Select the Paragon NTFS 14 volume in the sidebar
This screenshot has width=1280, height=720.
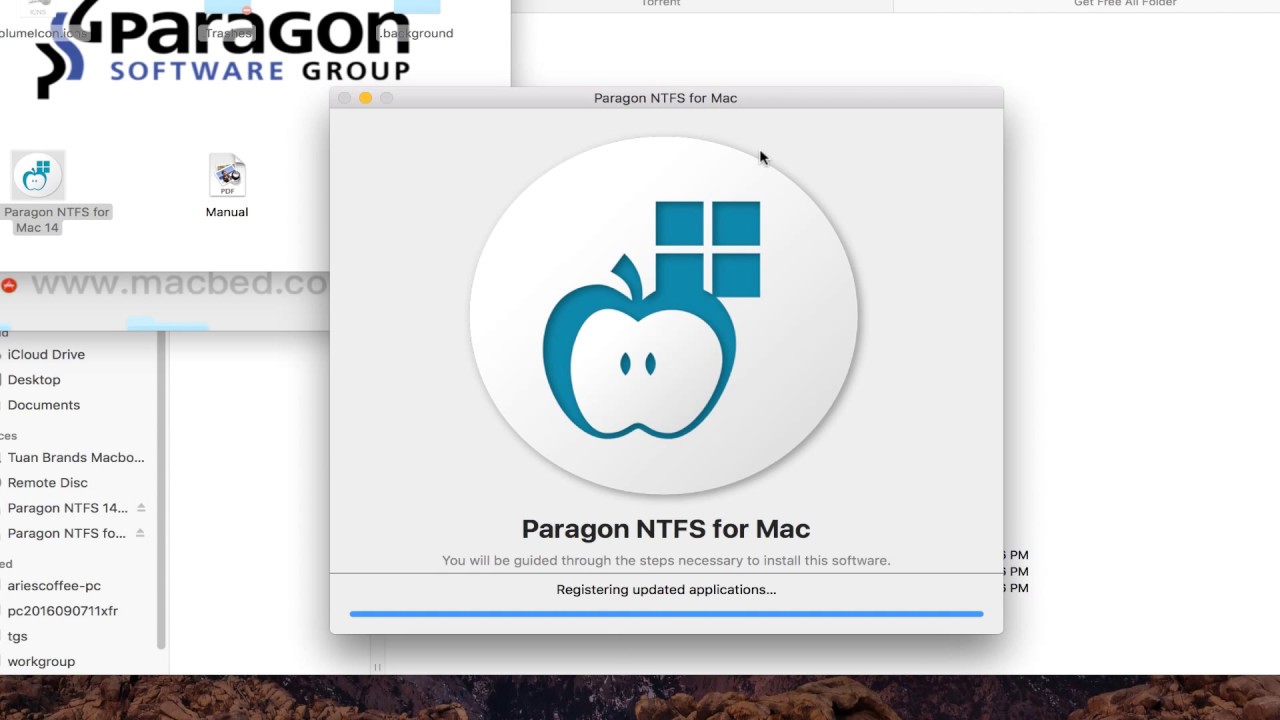click(x=68, y=508)
